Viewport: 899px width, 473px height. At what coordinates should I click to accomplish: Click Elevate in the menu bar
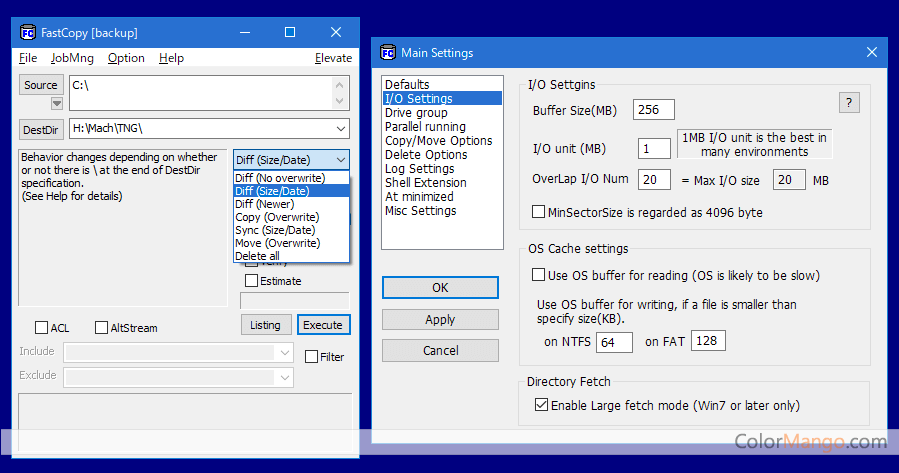[333, 58]
